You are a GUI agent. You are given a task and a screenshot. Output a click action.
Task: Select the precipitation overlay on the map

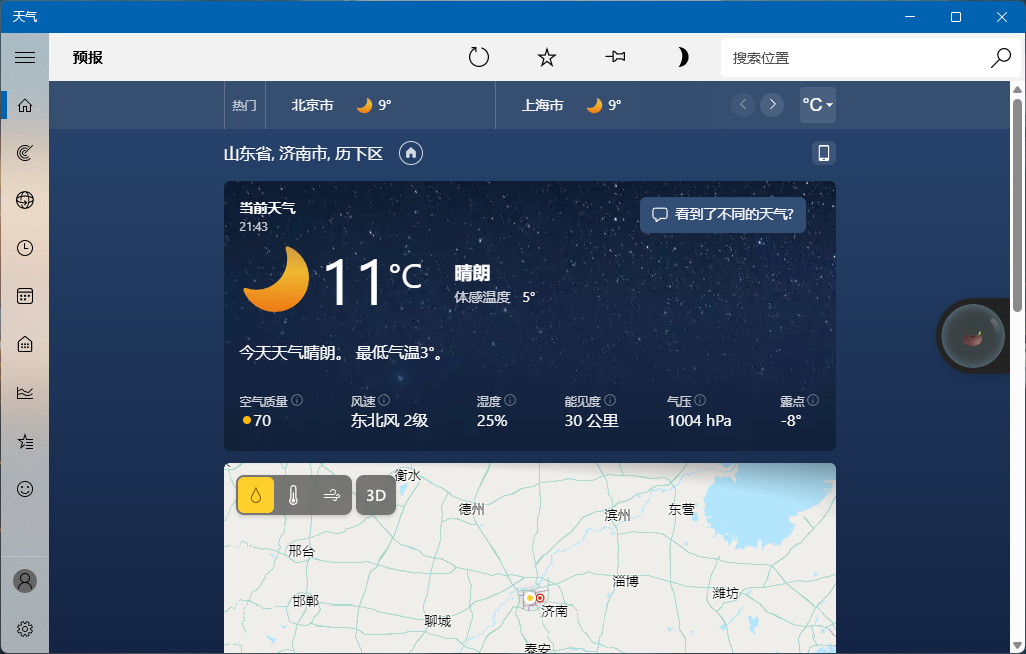(255, 495)
